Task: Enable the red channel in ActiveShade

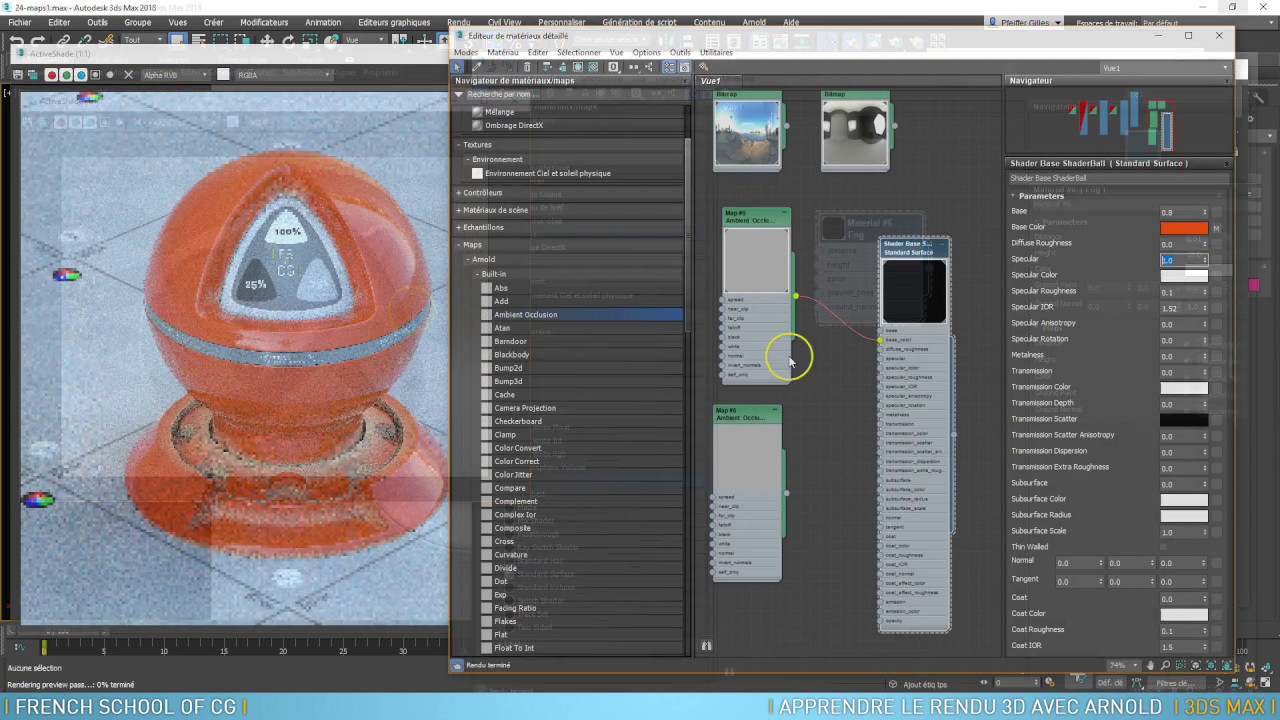Action: 52,75
